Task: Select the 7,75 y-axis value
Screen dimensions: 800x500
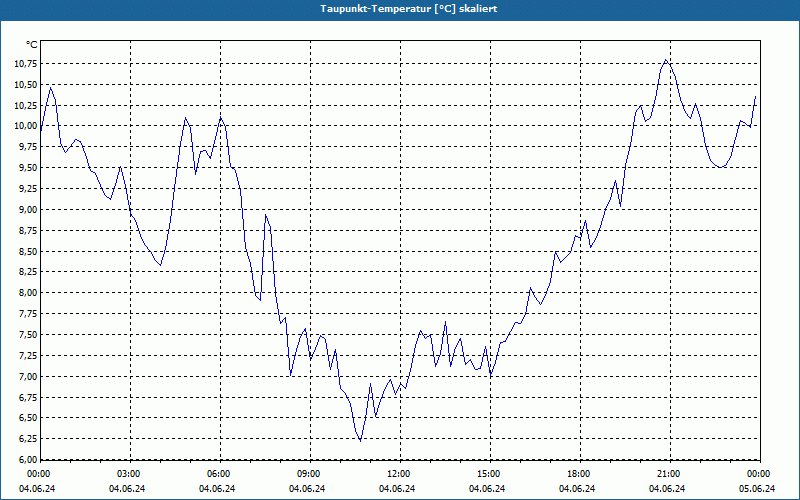Action: pyautogui.click(x=28, y=314)
